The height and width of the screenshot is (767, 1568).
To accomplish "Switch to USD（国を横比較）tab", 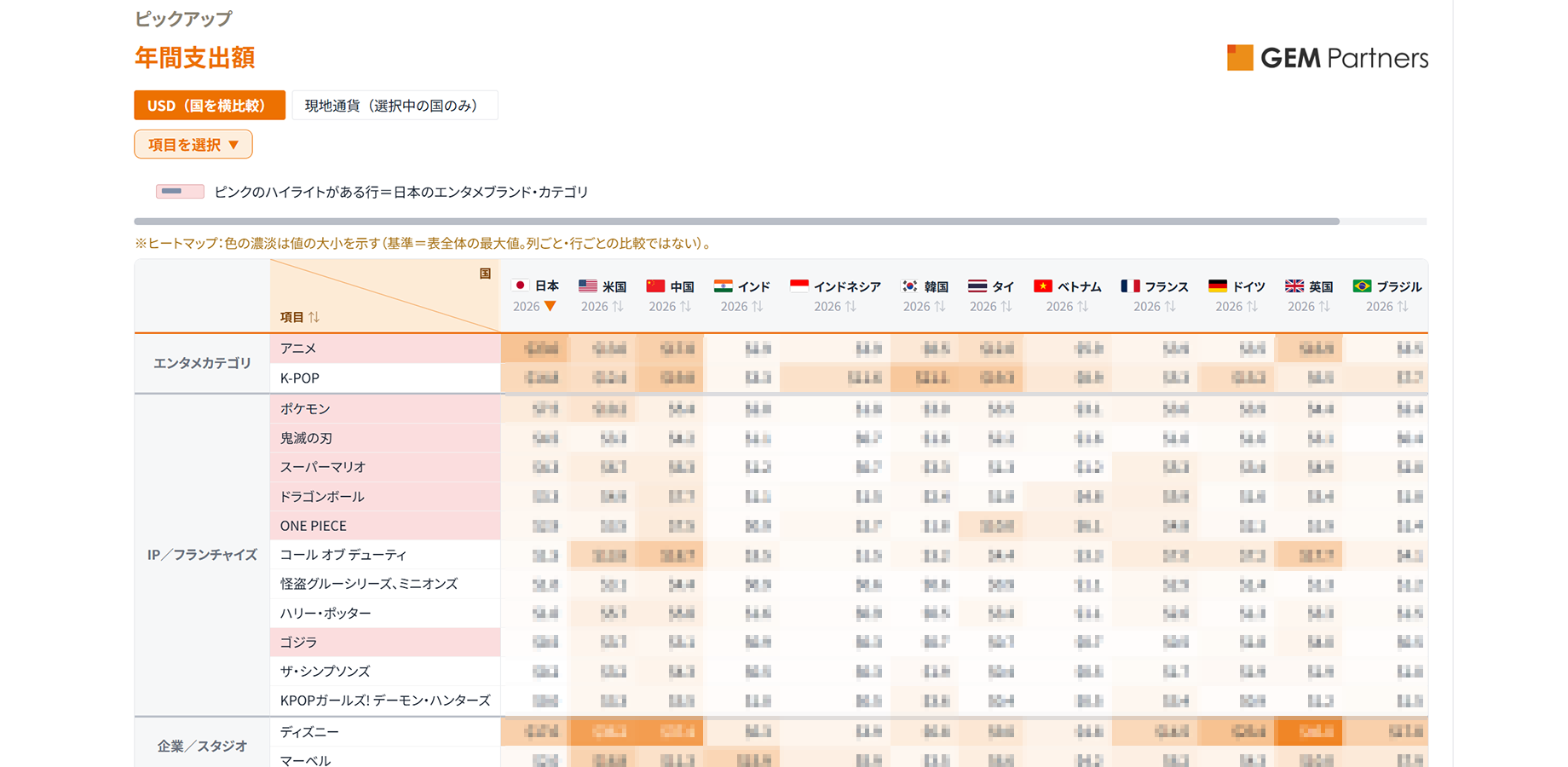I will [x=210, y=106].
